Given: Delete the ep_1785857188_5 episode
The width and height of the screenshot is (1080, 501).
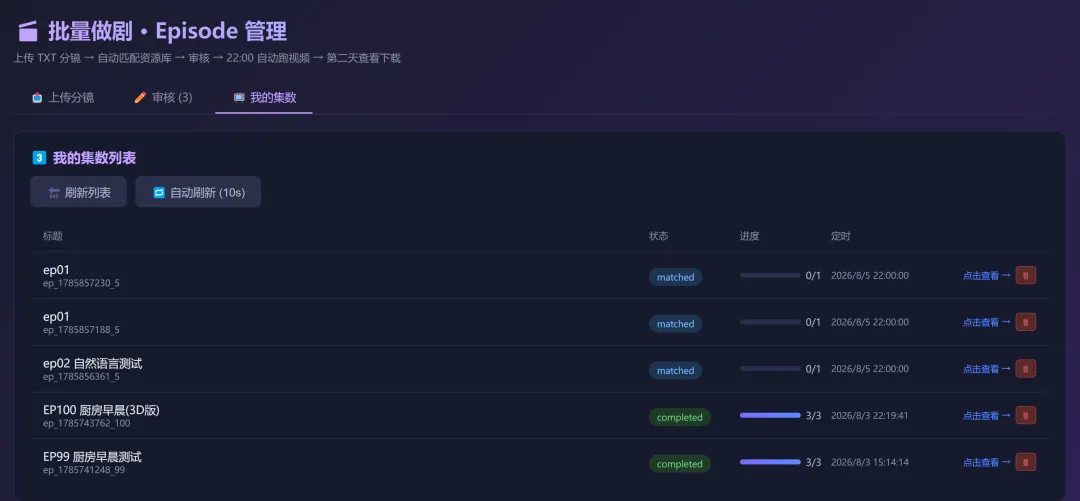Looking at the screenshot, I should 1026,322.
